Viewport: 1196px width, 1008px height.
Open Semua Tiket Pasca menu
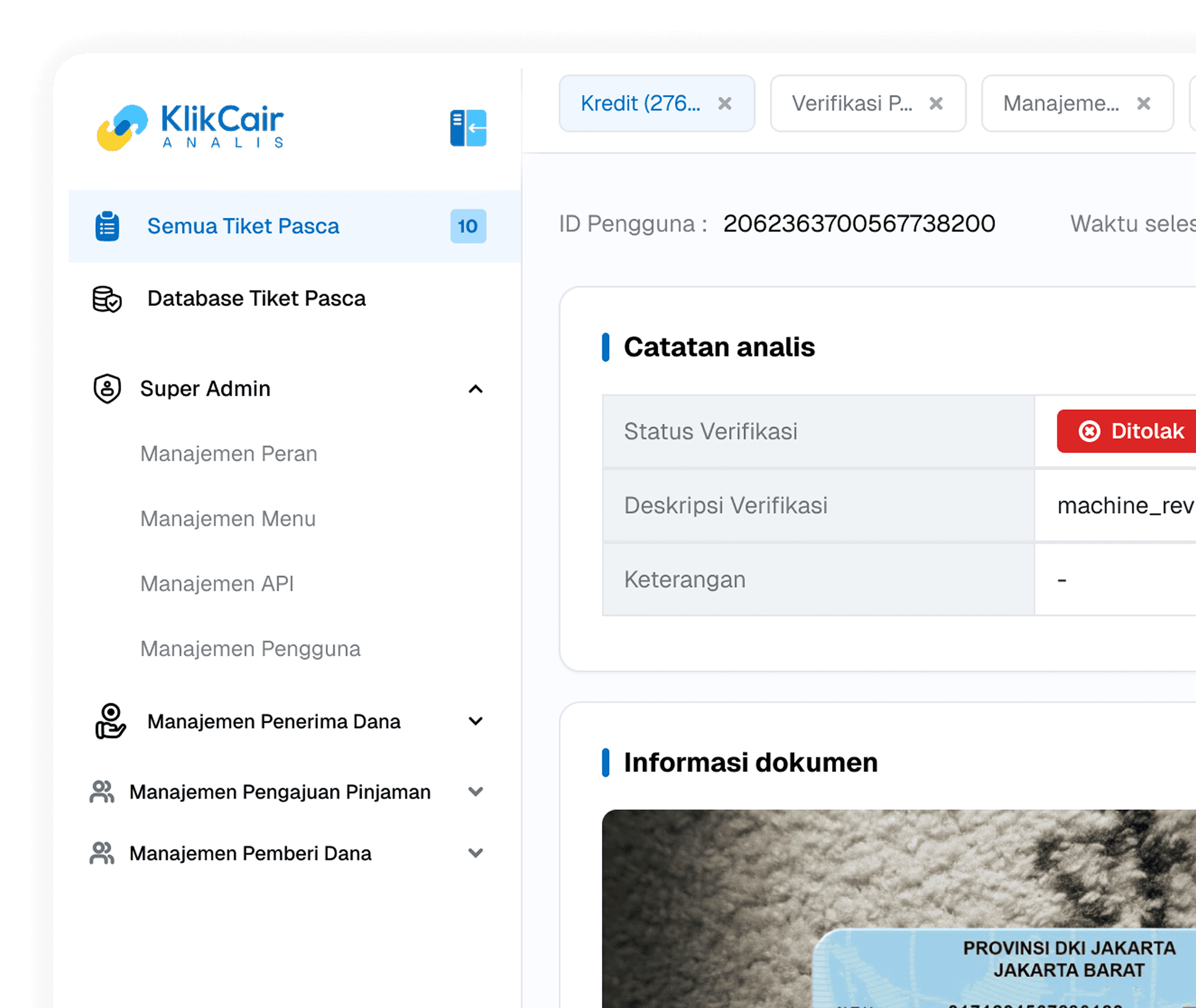[295, 227]
